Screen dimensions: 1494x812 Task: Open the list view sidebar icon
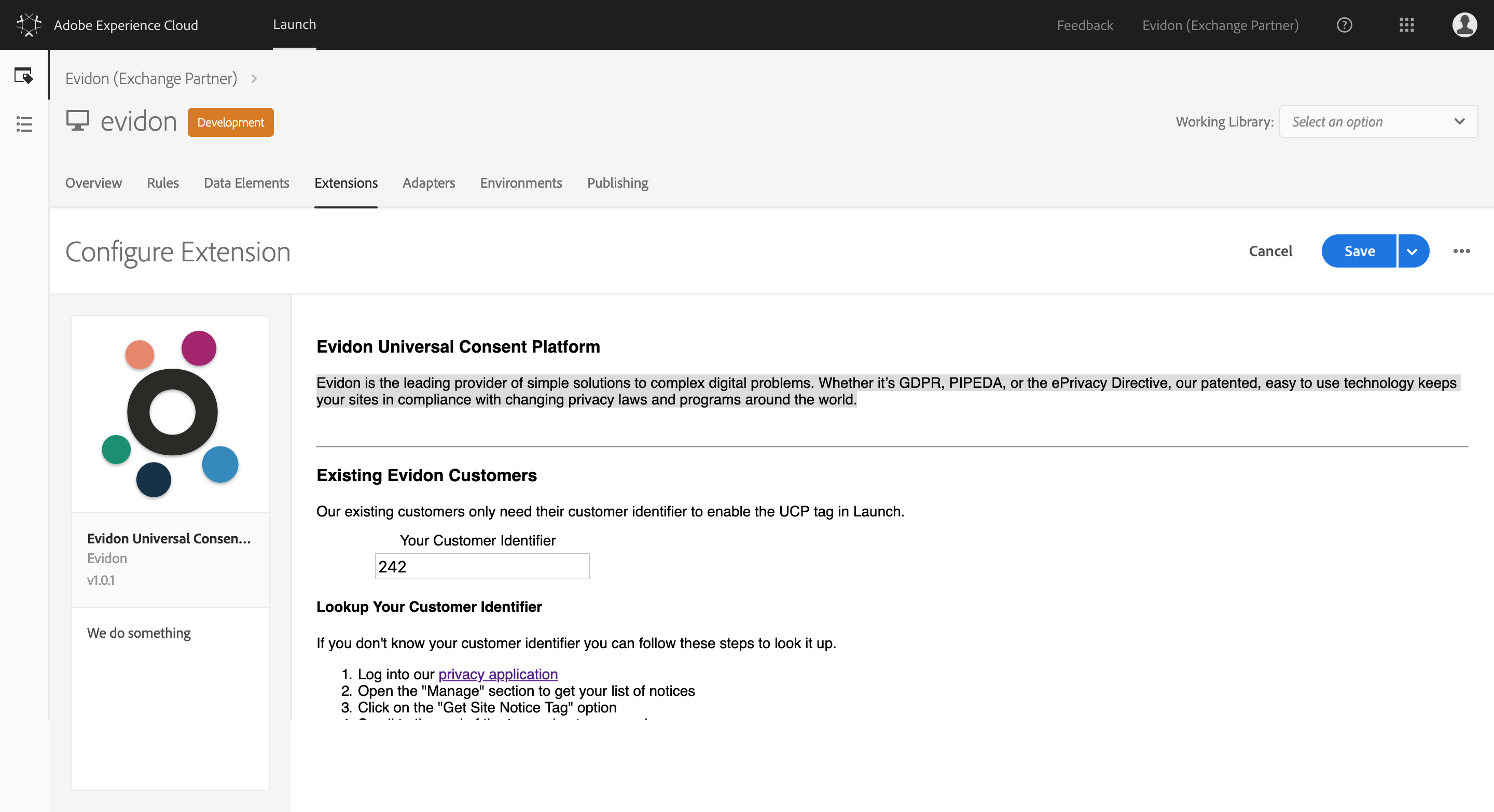24,123
